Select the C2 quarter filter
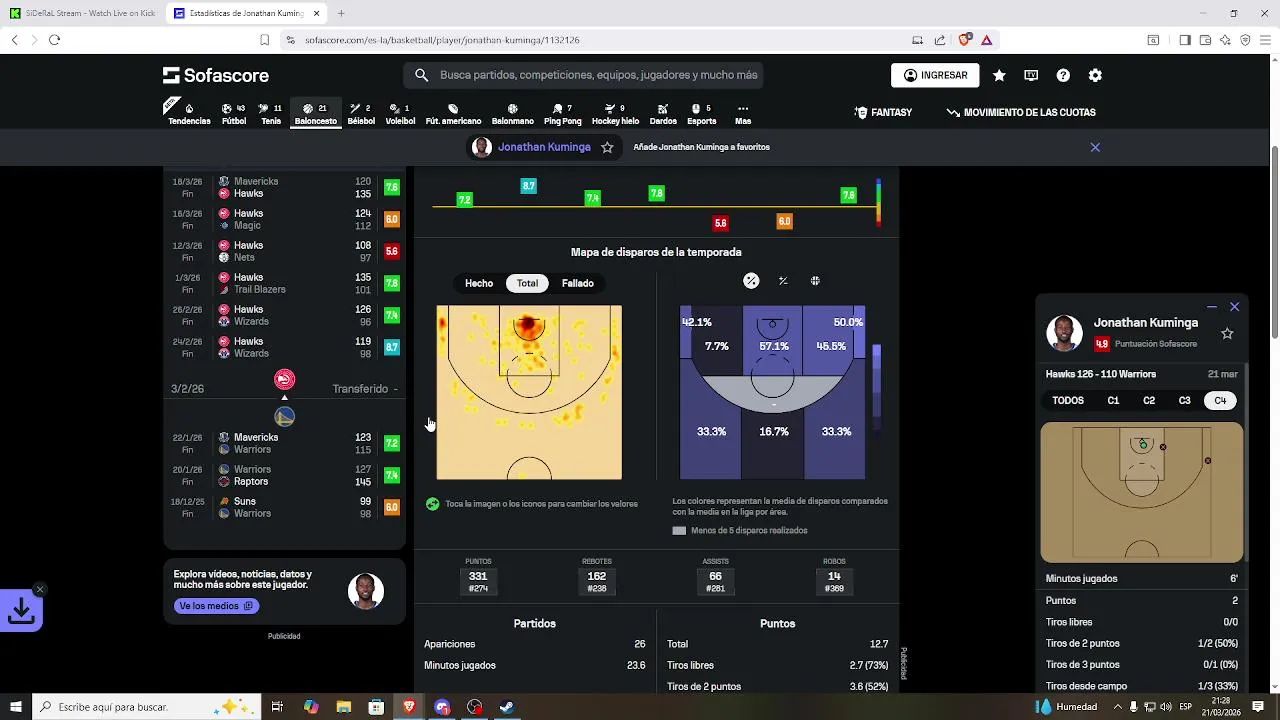The image size is (1280, 720). point(1149,400)
